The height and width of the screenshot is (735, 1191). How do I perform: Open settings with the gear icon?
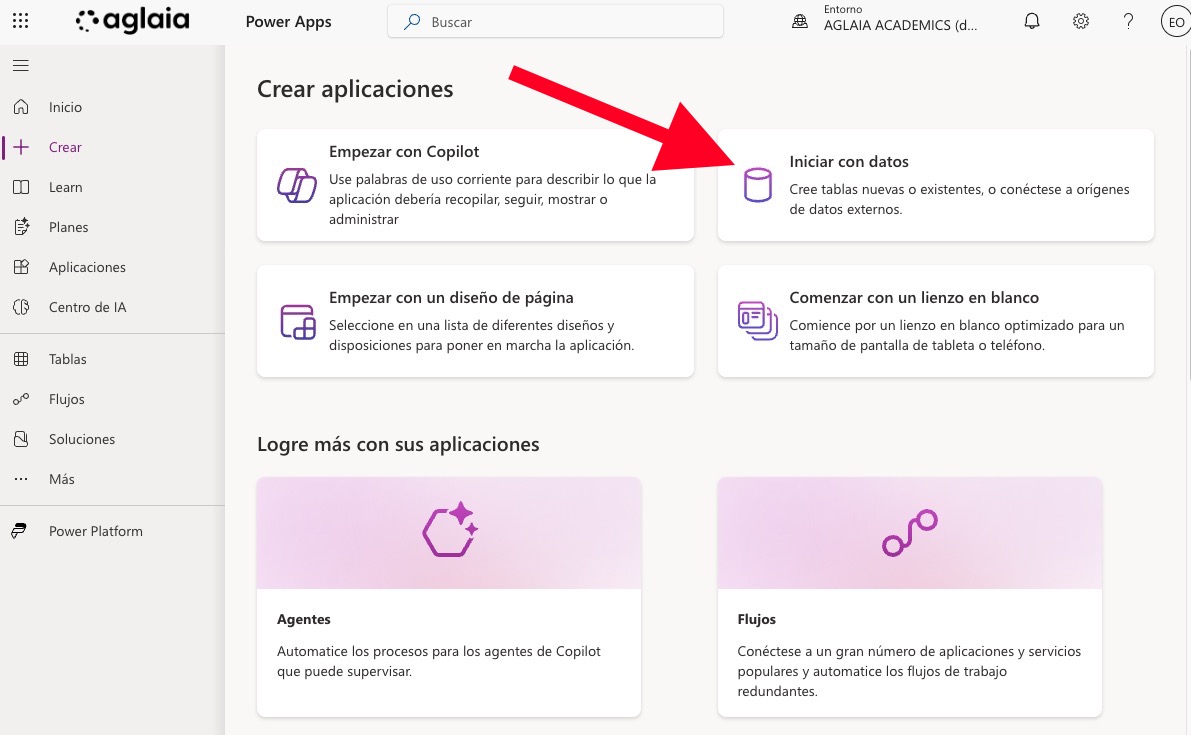point(1080,21)
